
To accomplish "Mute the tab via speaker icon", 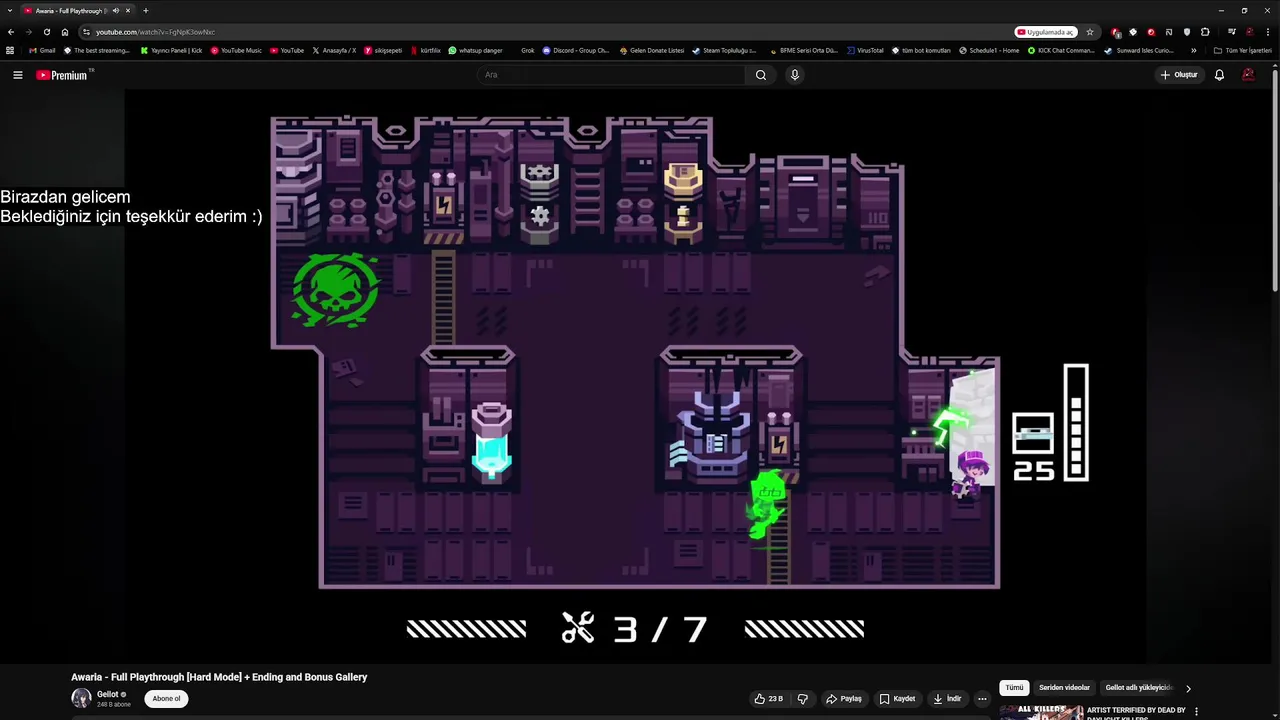I will click(x=116, y=10).
